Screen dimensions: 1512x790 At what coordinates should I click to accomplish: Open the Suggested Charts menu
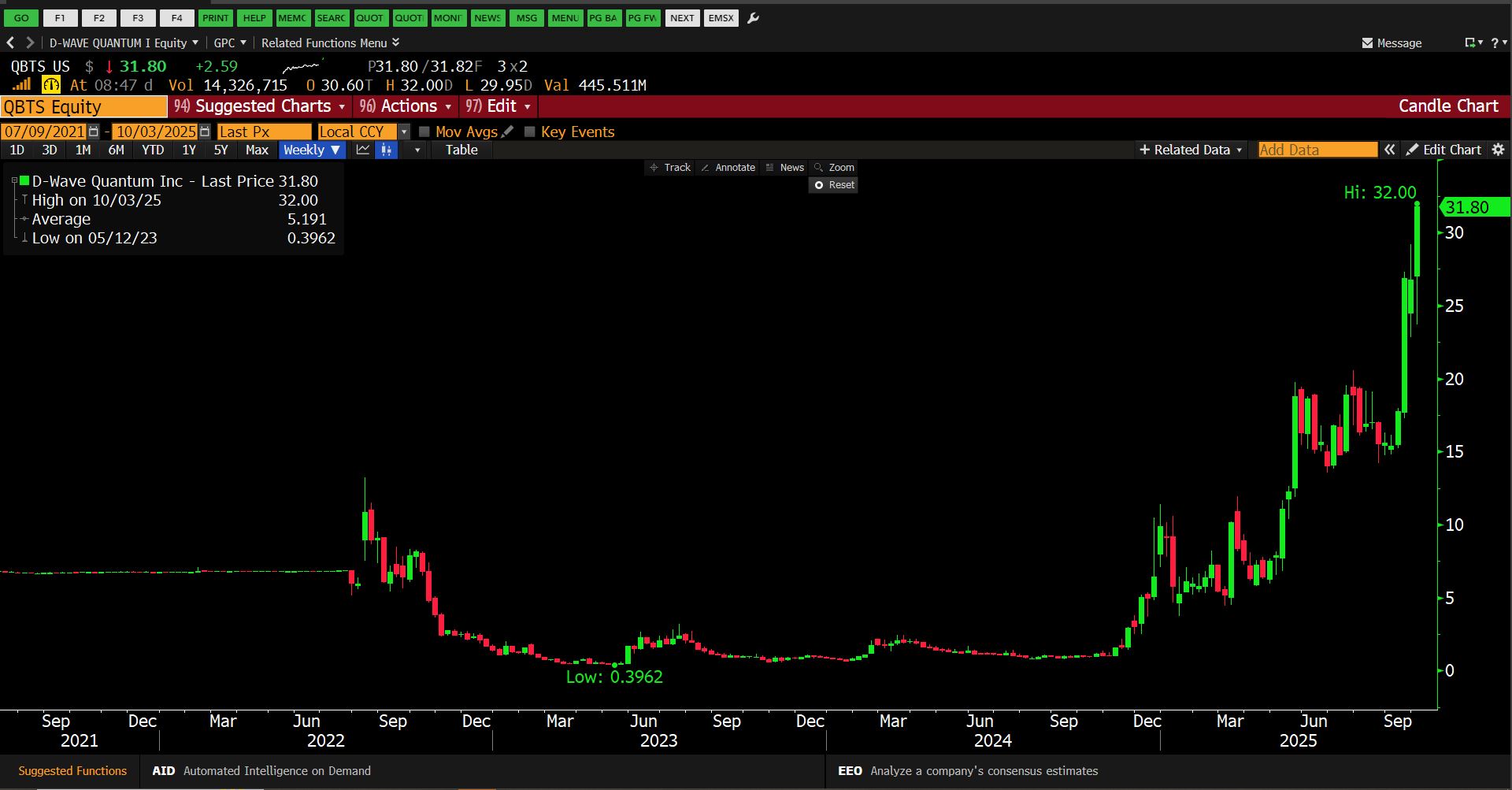(x=261, y=106)
